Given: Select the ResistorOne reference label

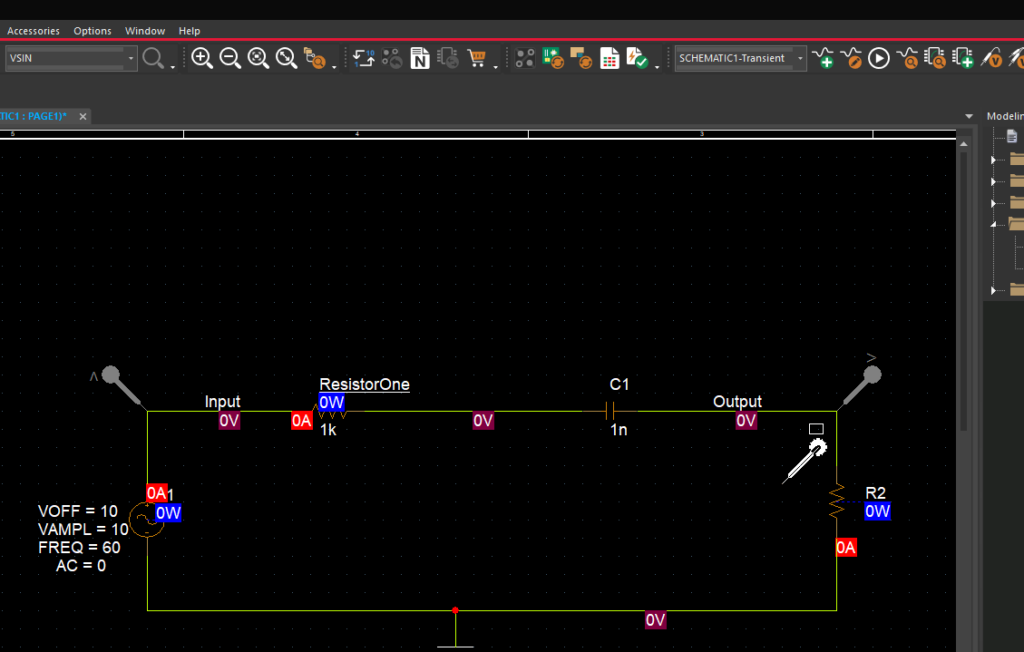Looking at the screenshot, I should (364, 384).
